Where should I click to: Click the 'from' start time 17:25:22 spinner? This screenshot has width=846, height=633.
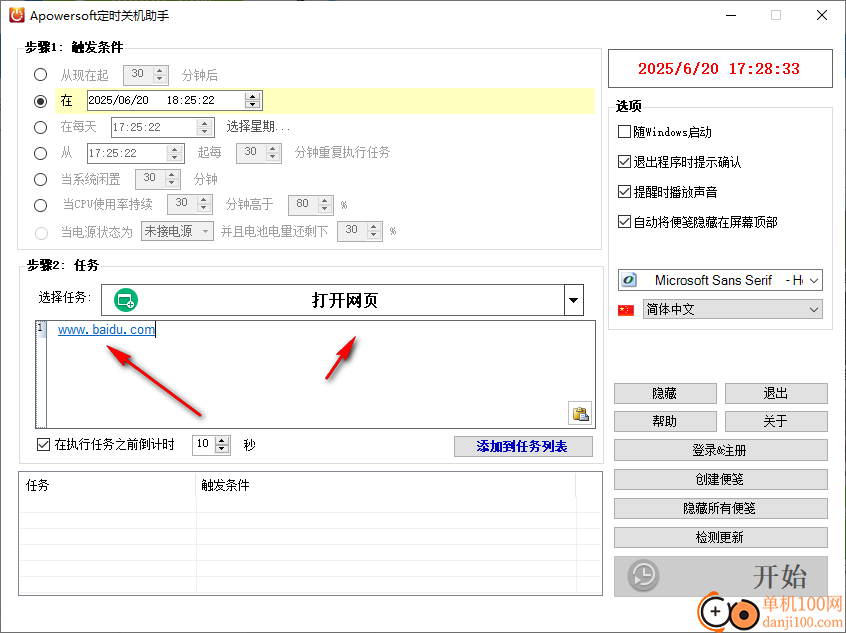coord(174,153)
